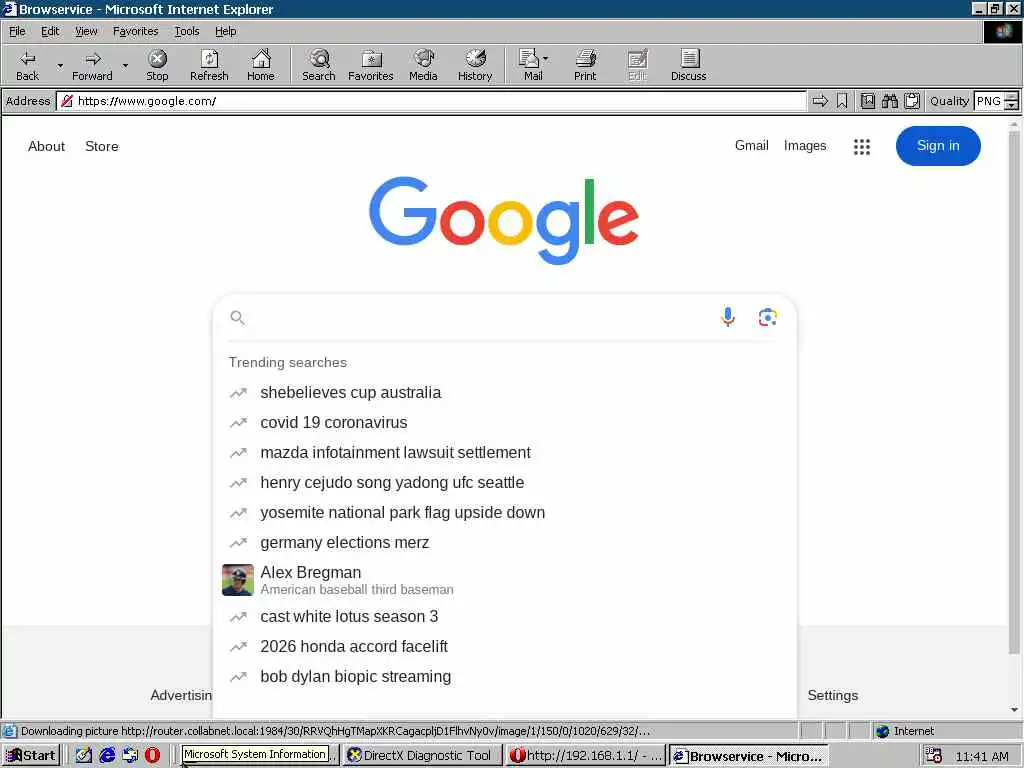Click the blue Sign in button
Screen dimensions: 1024x768
coord(938,146)
